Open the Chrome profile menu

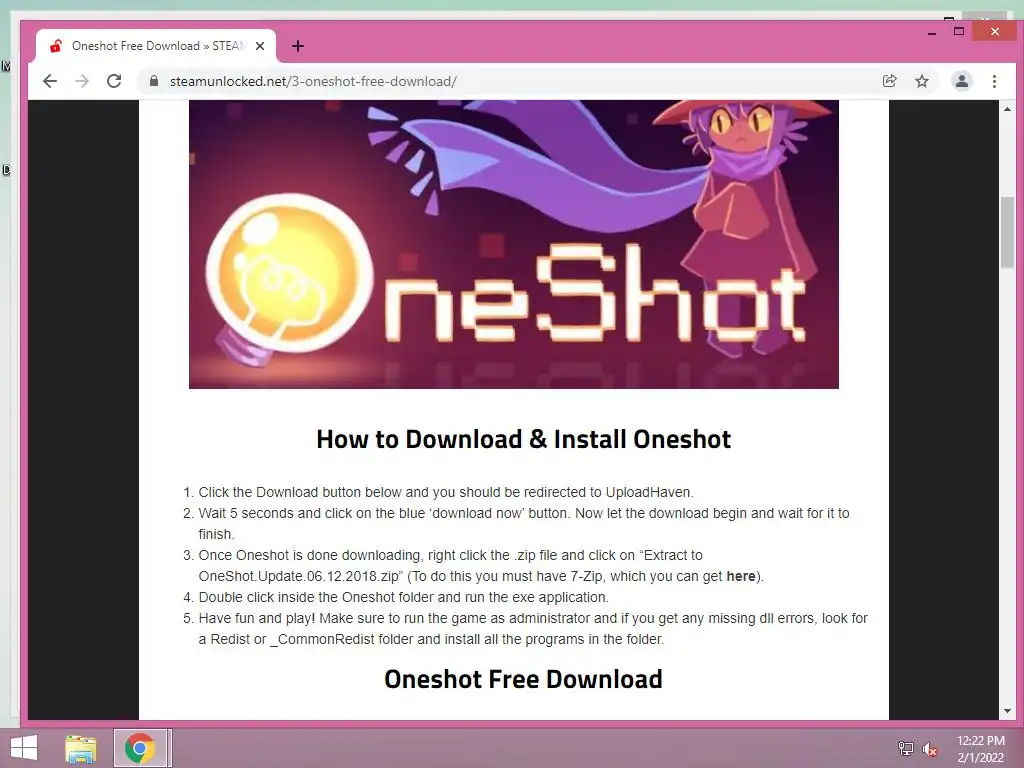pyautogui.click(x=961, y=81)
